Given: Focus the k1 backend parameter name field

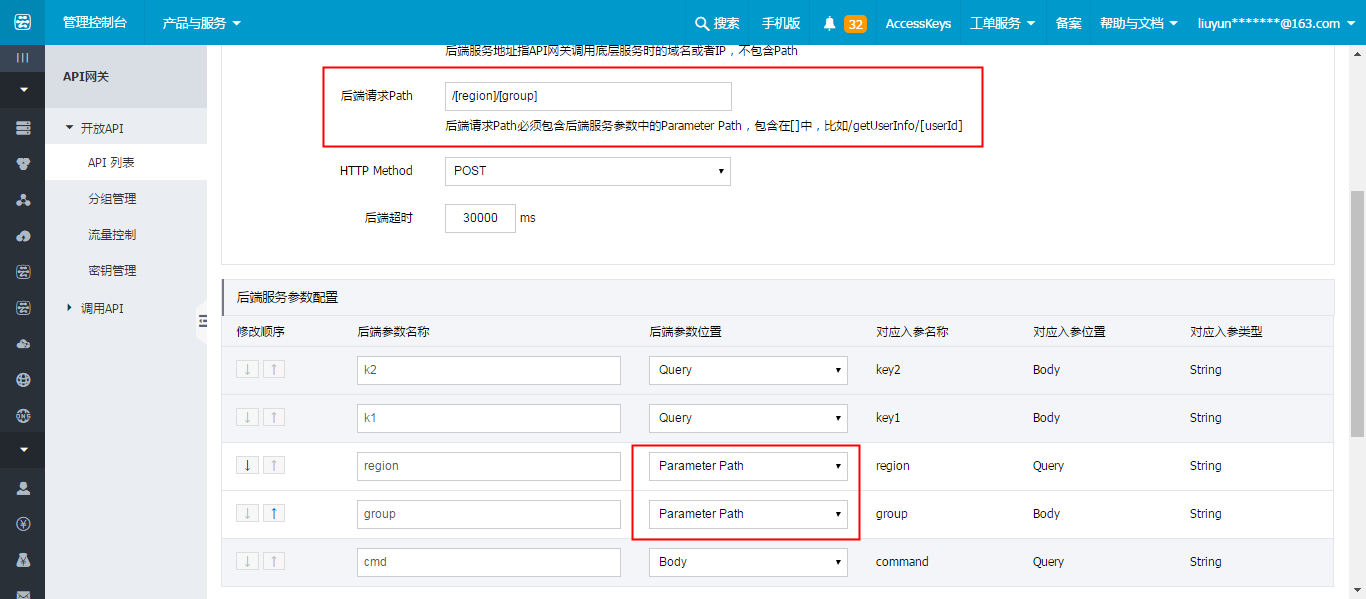Looking at the screenshot, I should click(x=489, y=418).
